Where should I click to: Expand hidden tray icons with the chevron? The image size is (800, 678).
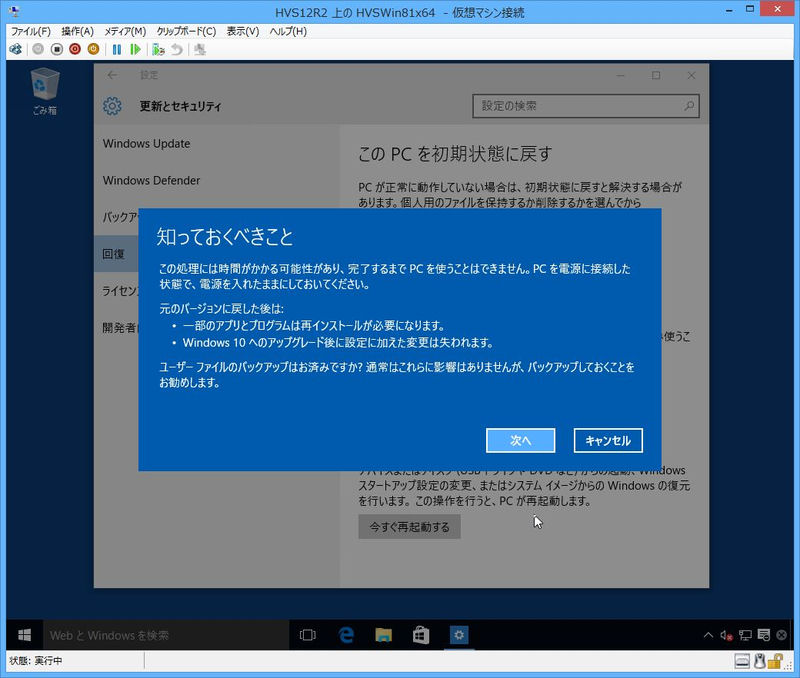point(708,635)
